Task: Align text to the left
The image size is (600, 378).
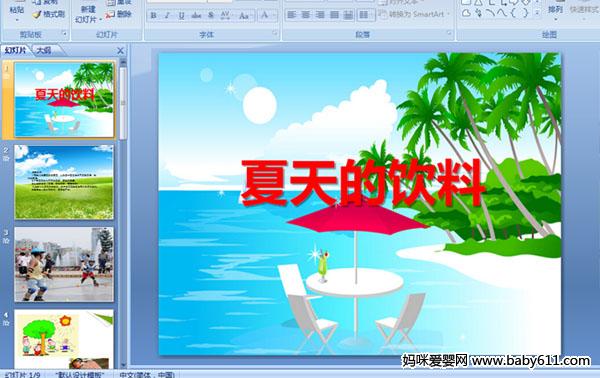Action: [292, 15]
